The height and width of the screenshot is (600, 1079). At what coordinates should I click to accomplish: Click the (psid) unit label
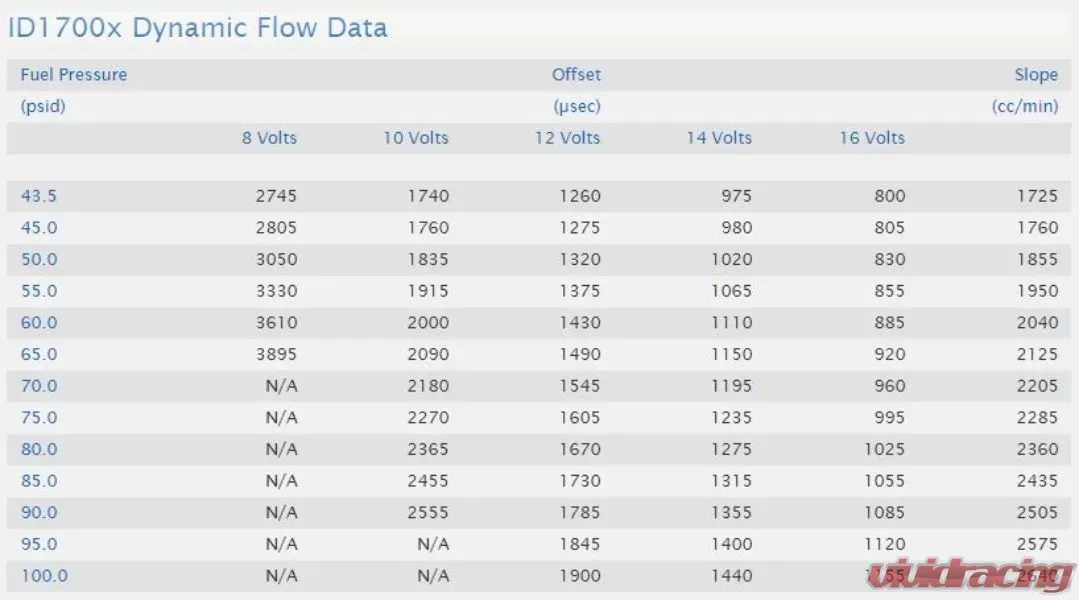43,107
